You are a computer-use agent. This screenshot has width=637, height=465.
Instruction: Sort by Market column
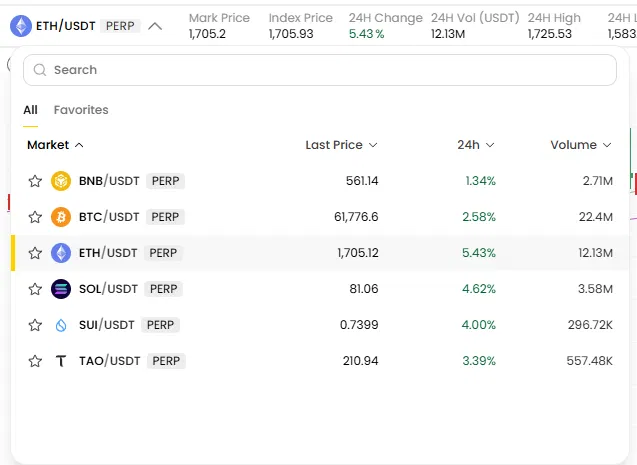click(x=55, y=145)
